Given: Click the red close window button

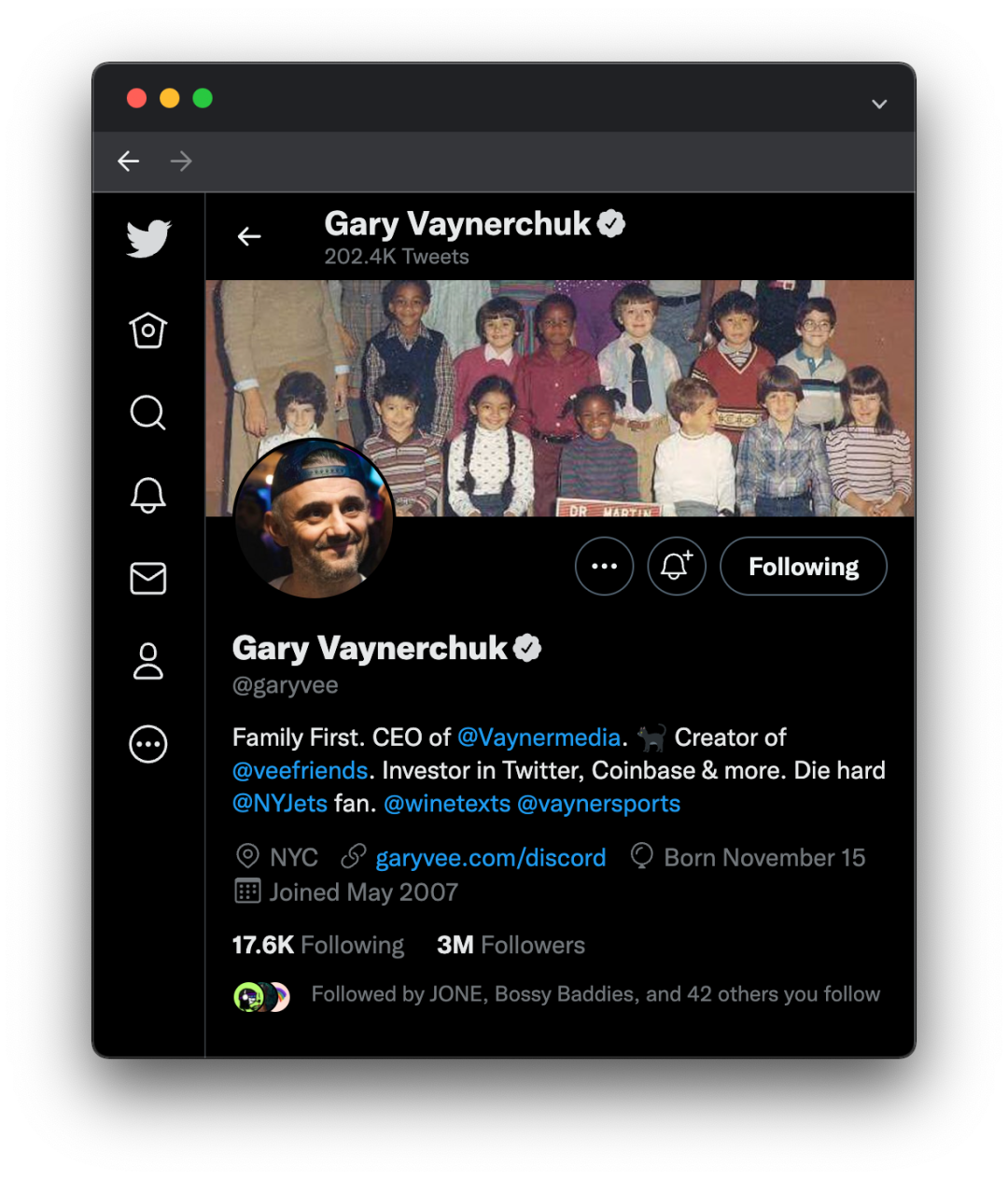Looking at the screenshot, I should pos(136,98).
